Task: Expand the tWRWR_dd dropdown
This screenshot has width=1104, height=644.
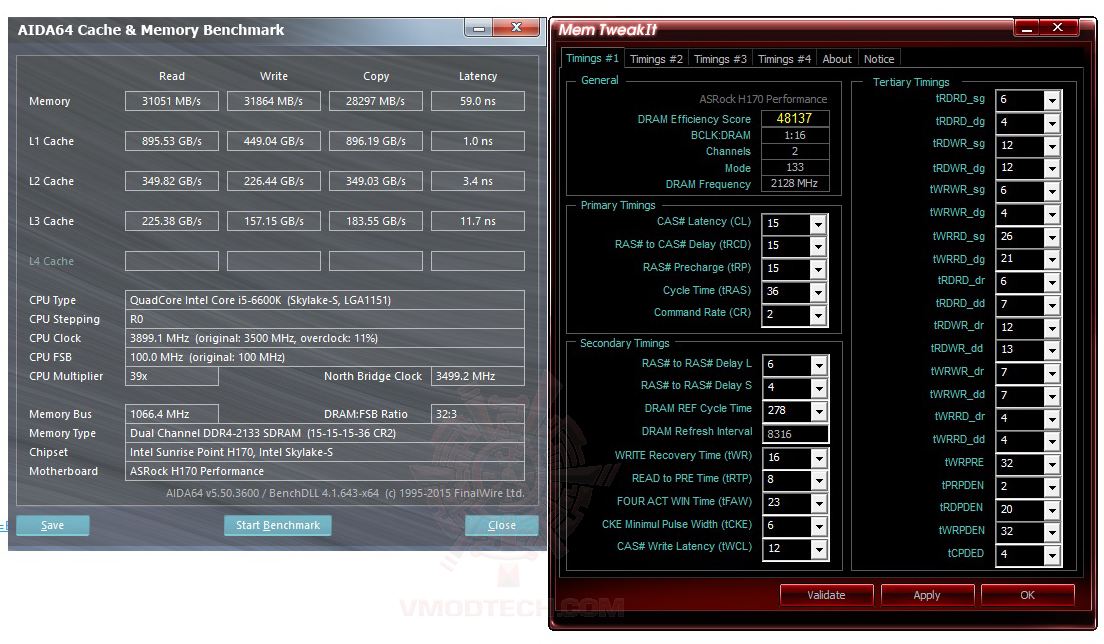Action: point(1052,397)
